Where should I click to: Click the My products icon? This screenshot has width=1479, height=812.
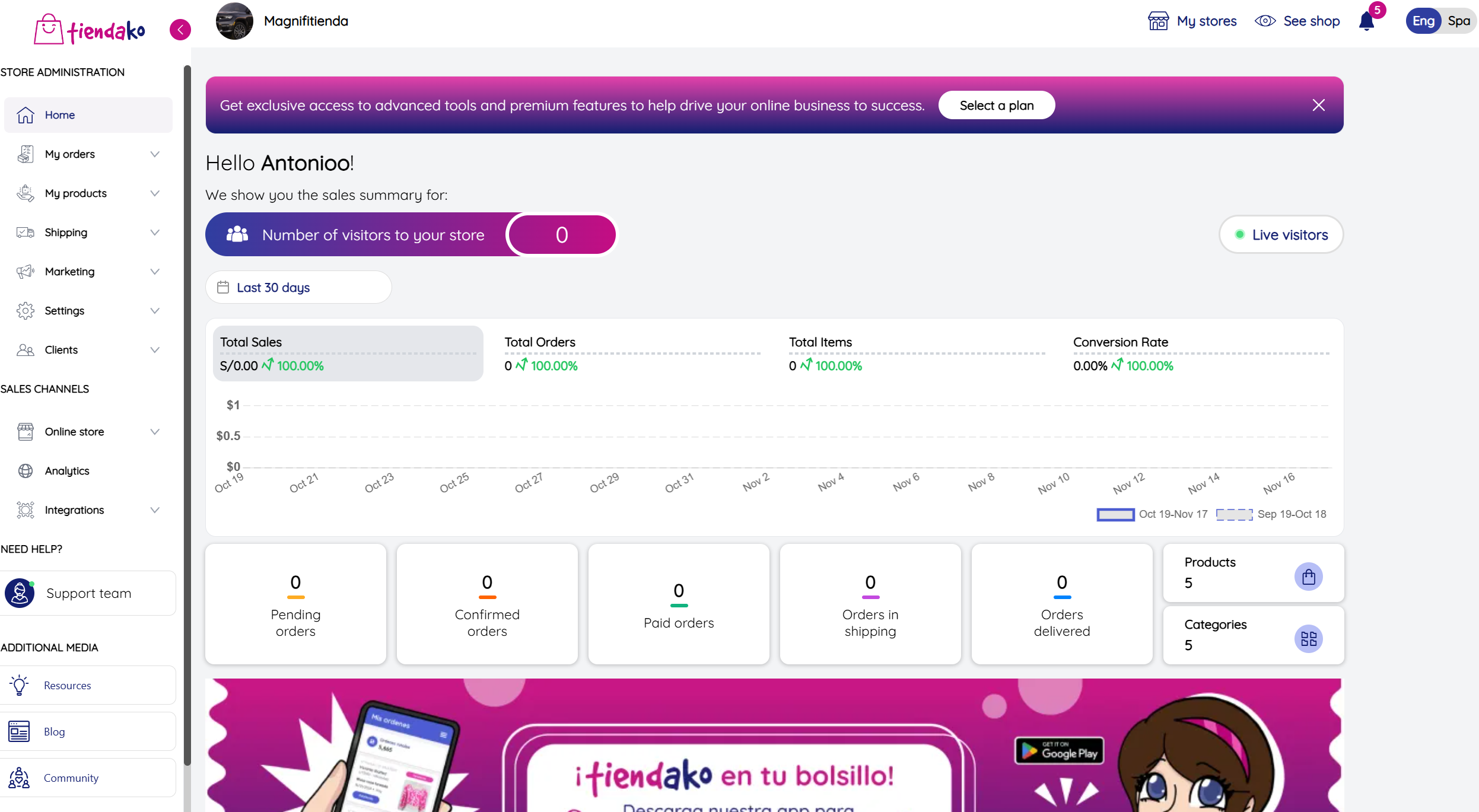26,193
